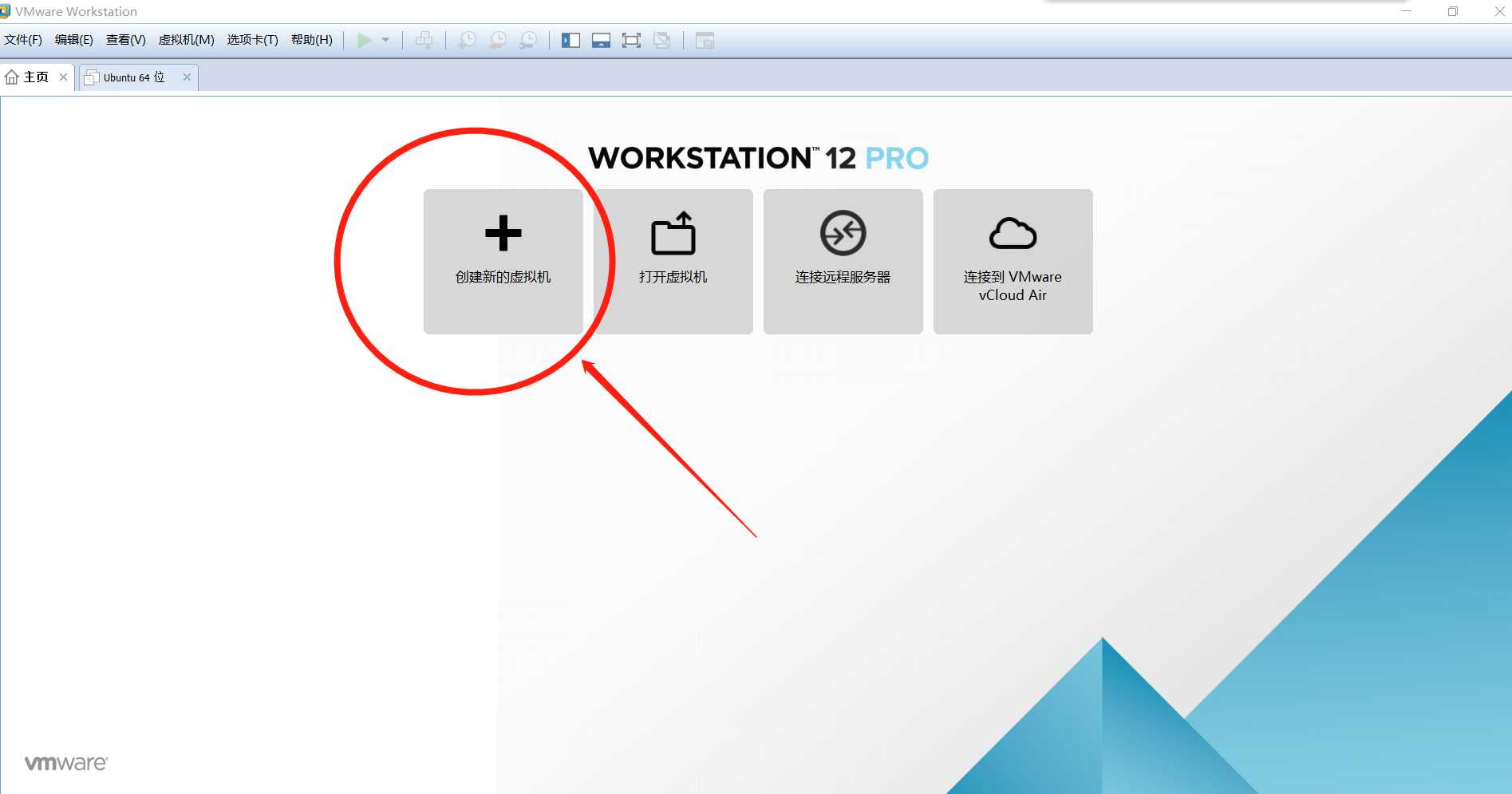1512x794 pixels.
Task: Open the snapshot manager toolbar icon
Action: tap(527, 40)
